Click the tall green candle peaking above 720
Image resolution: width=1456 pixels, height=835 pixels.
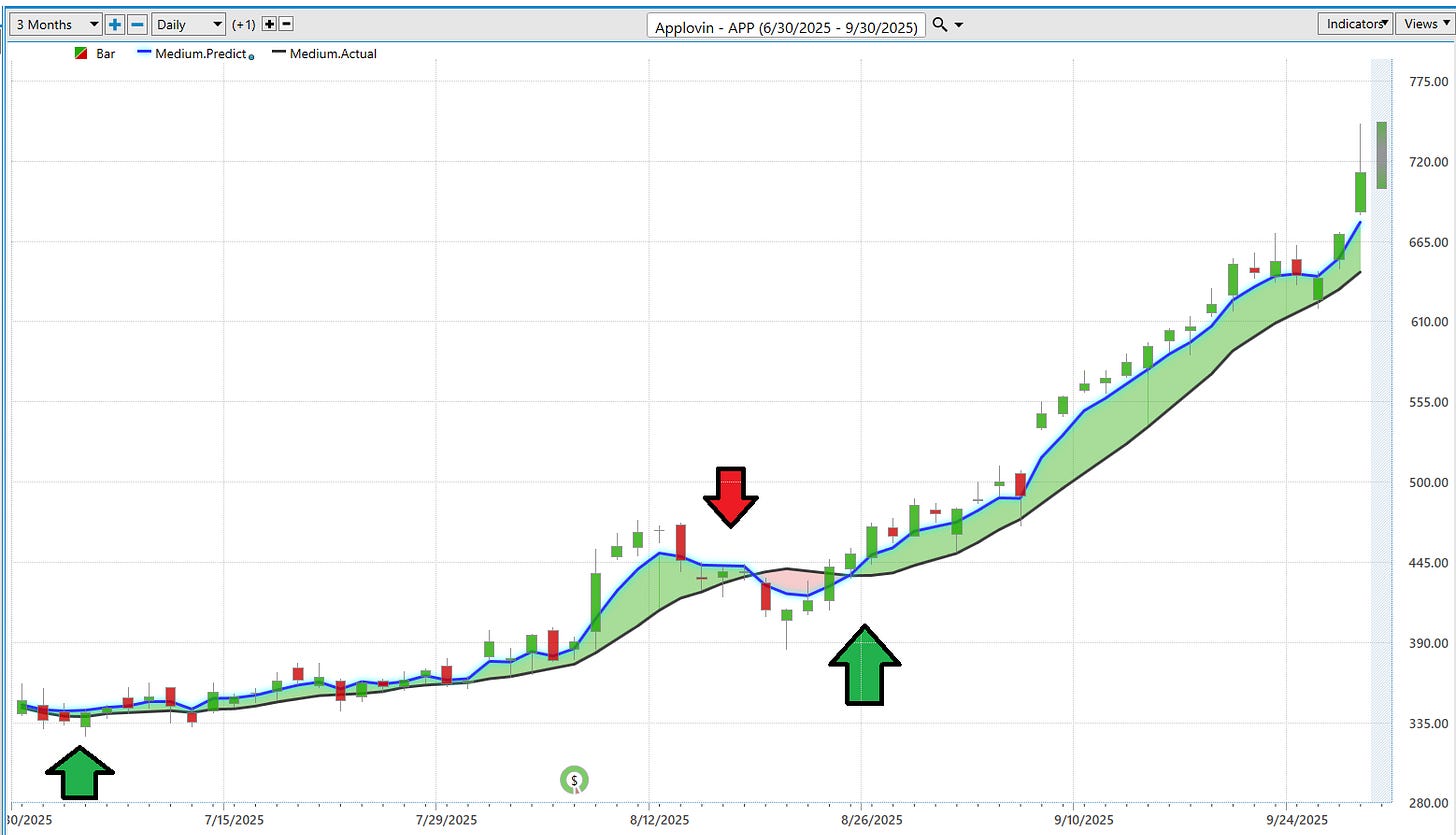click(1360, 191)
